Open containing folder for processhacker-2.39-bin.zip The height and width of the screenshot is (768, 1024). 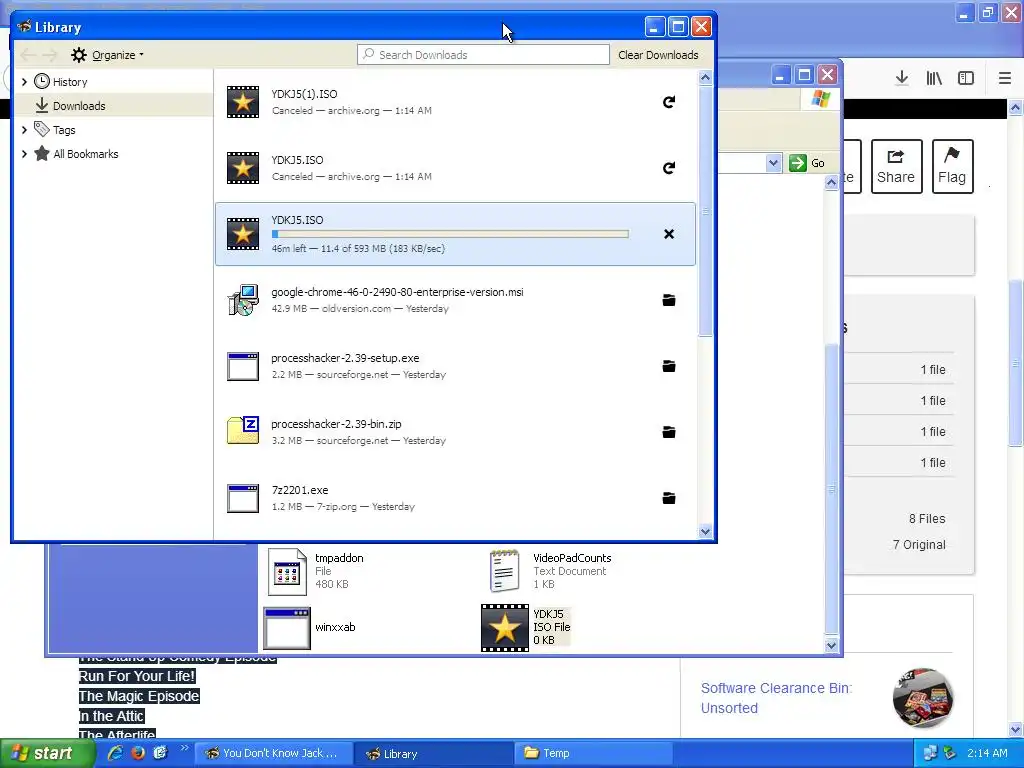669,432
